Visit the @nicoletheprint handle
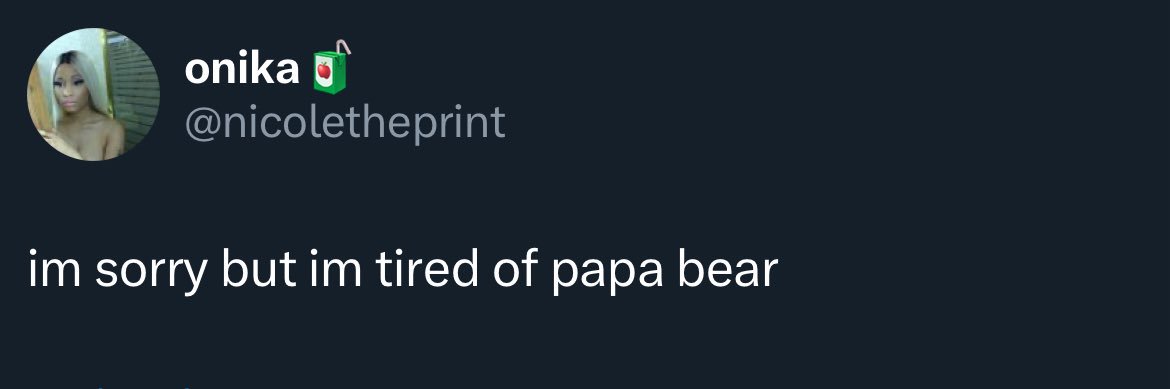Image resolution: width=1170 pixels, height=389 pixels. click(x=345, y=122)
